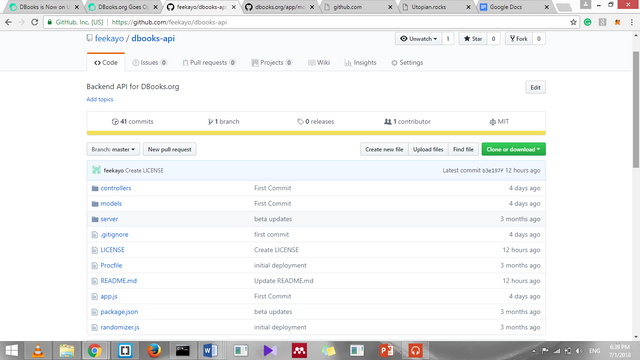
Task: Click the taskbar clock
Action: click(x=620, y=351)
